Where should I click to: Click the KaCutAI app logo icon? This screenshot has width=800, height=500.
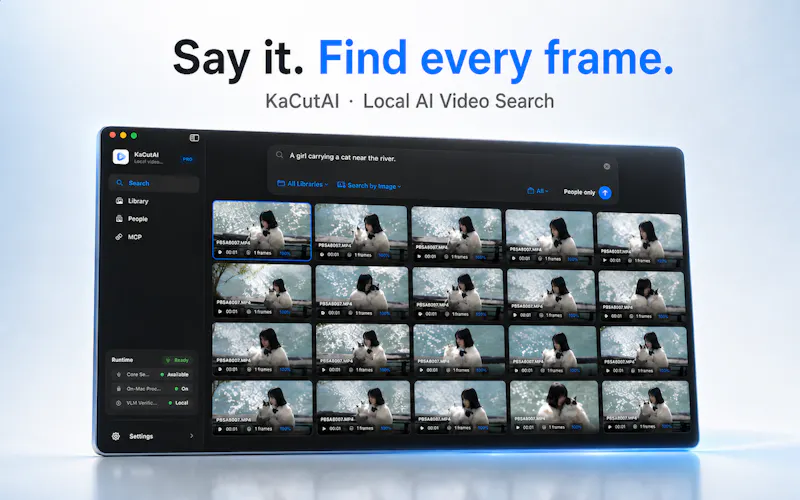121,157
